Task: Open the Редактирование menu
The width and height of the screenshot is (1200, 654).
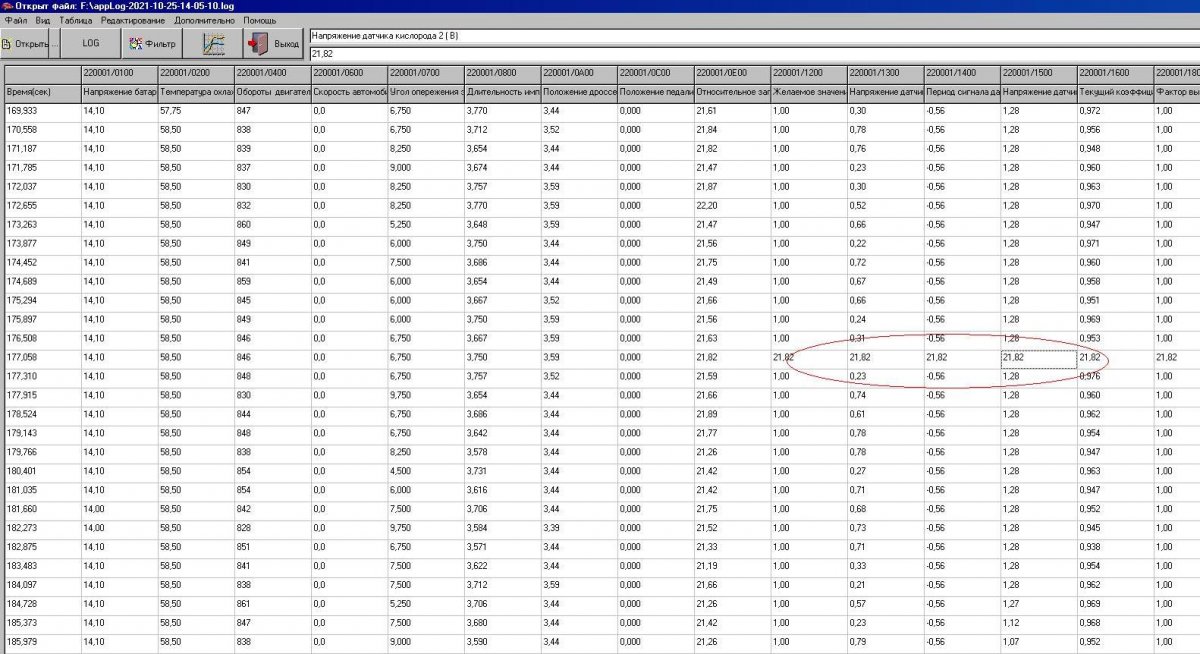Action: (134, 20)
